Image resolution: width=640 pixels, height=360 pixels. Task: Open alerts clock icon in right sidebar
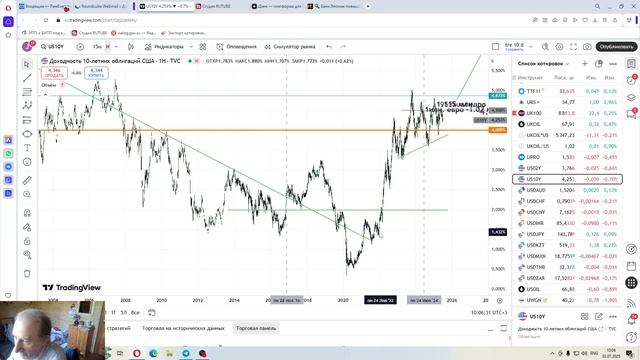click(x=631, y=80)
